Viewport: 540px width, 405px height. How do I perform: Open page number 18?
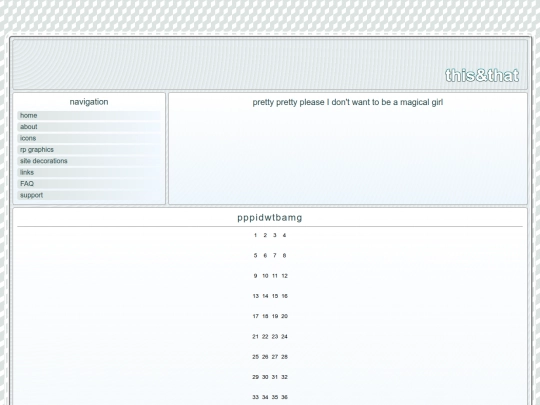pyautogui.click(x=265, y=316)
